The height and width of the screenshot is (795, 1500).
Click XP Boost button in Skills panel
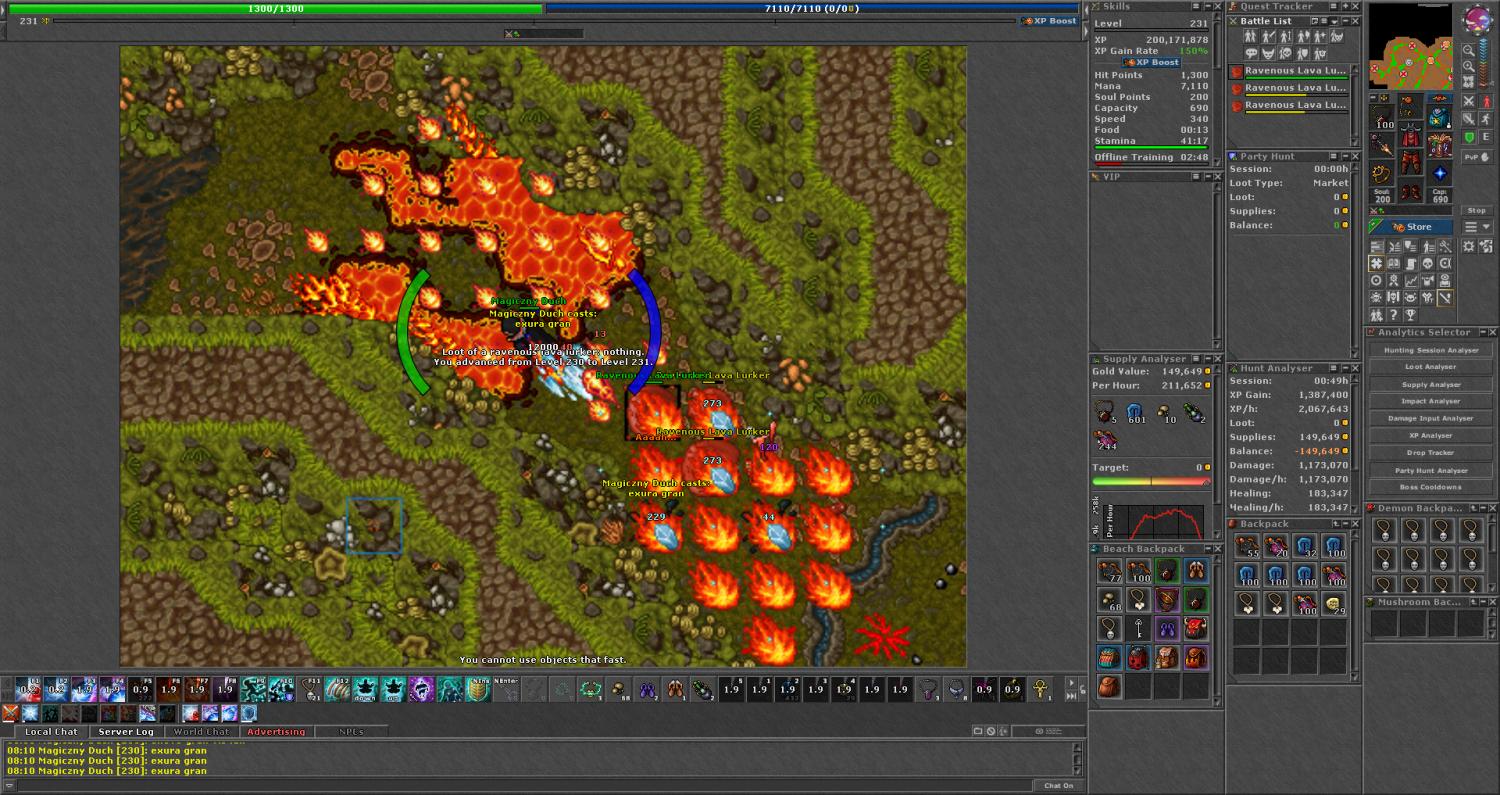[x=1152, y=62]
